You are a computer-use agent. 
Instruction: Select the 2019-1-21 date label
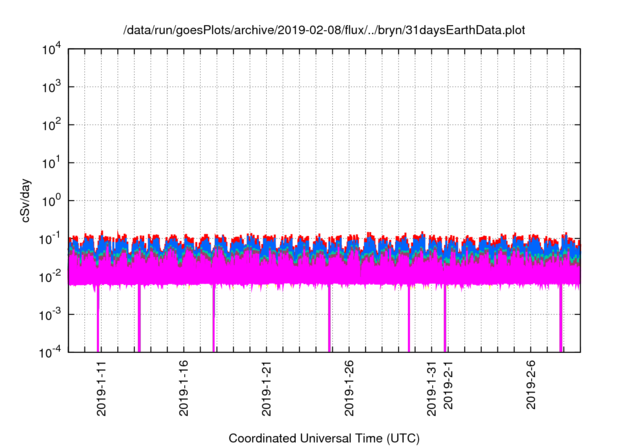[266, 388]
